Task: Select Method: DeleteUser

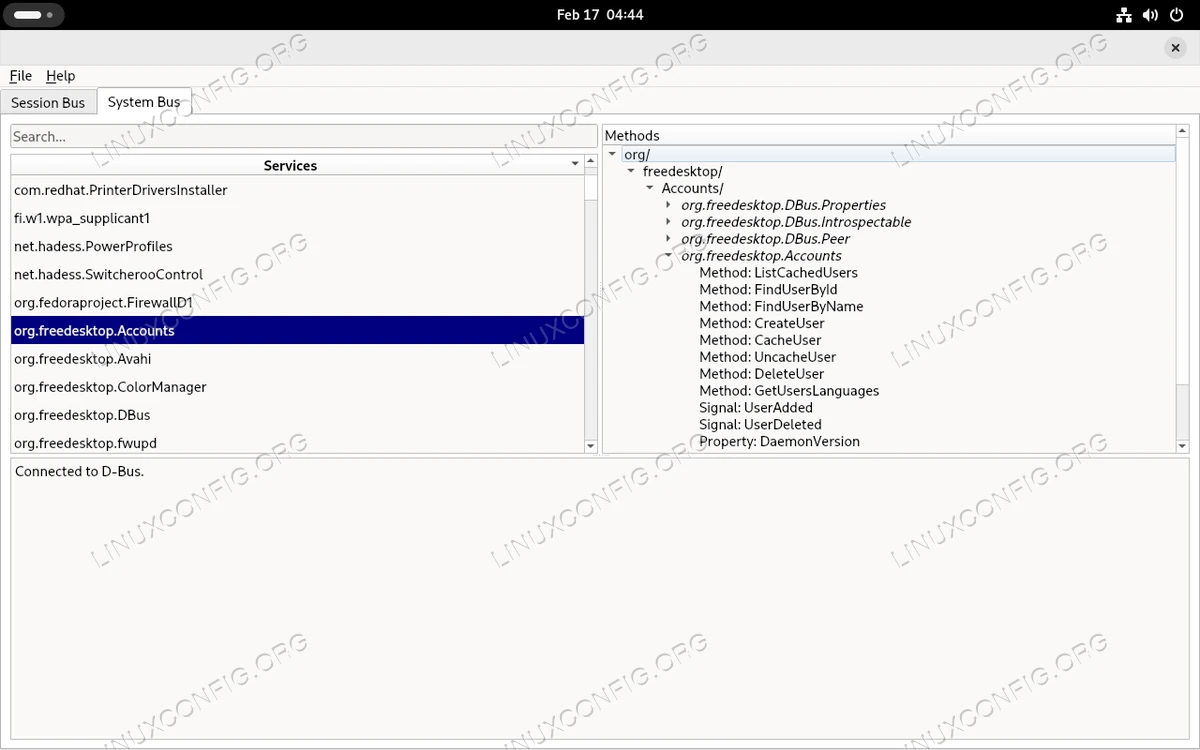Action: (x=762, y=374)
